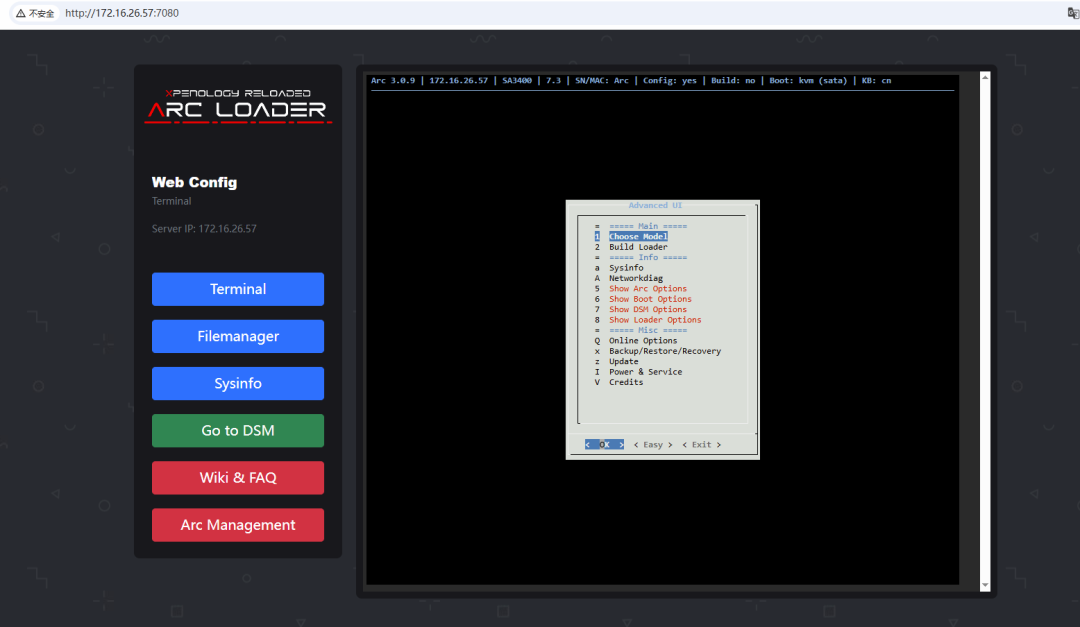Click 'SA3400' in terminal status line
Viewport: 1080px width, 627px height.
517,81
